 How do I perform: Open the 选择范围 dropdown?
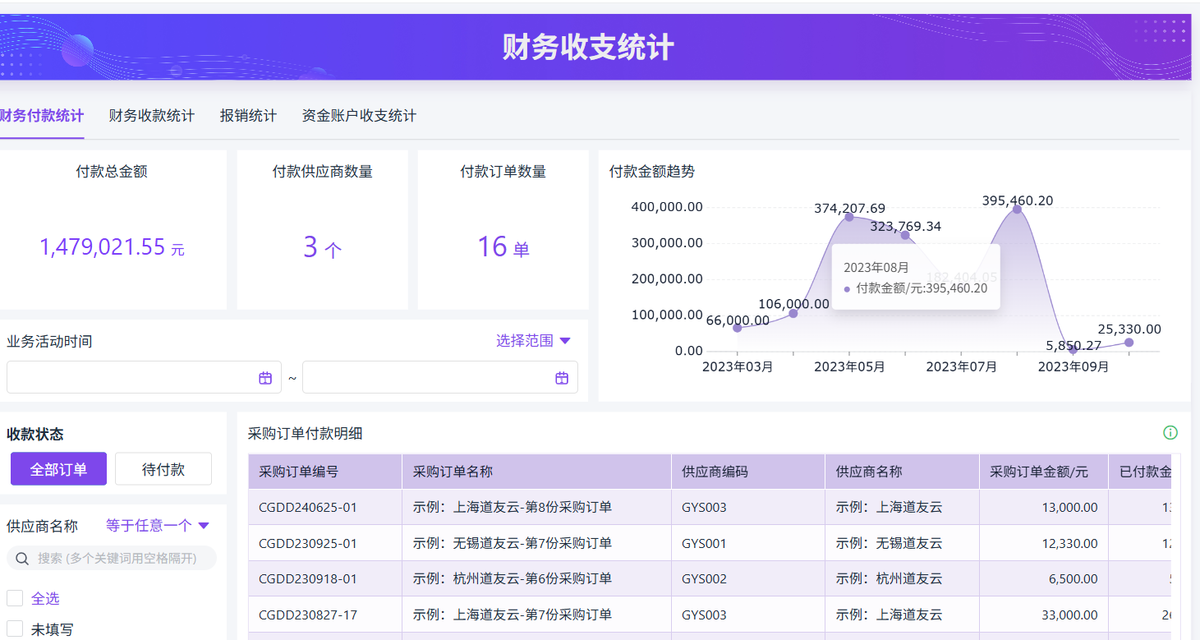[x=533, y=341]
